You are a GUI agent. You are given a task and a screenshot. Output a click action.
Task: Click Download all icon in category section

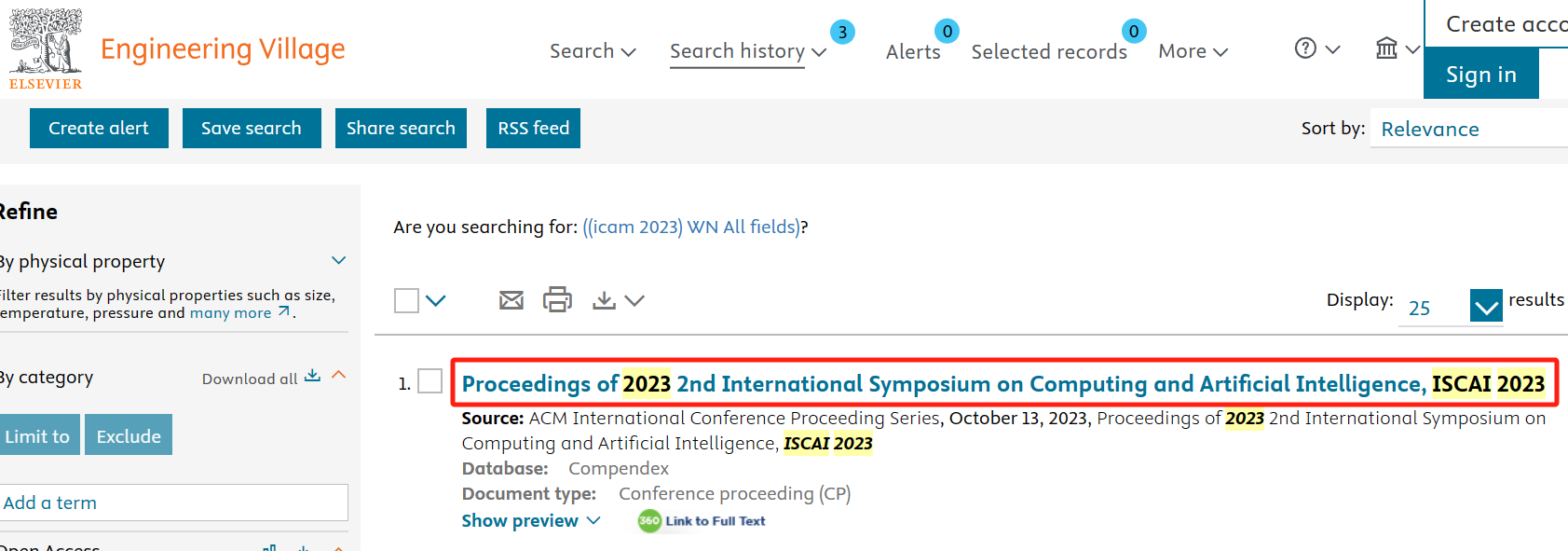tap(312, 376)
